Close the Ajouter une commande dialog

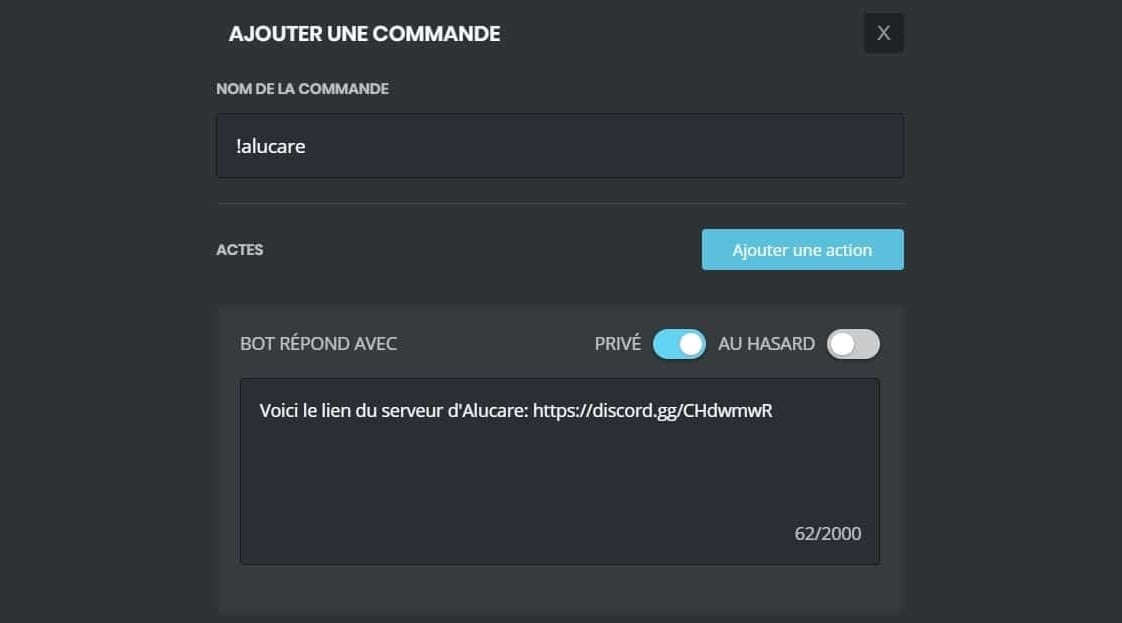pyautogui.click(x=883, y=32)
